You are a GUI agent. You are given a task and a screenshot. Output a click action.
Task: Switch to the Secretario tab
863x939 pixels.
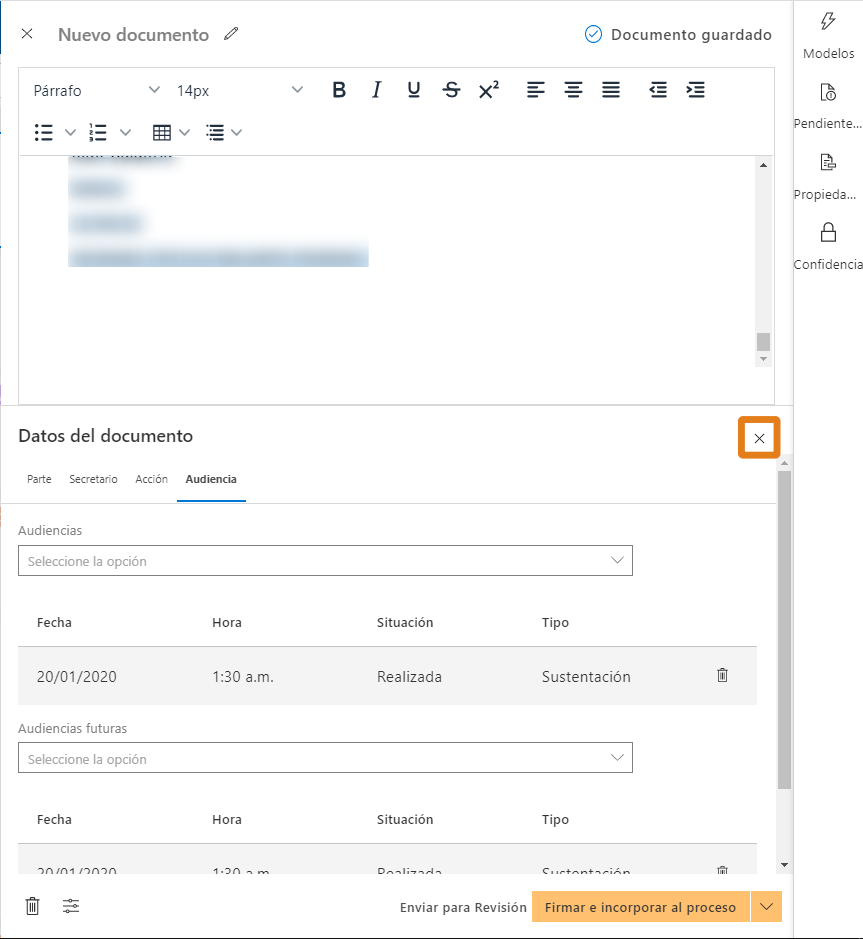(x=93, y=479)
